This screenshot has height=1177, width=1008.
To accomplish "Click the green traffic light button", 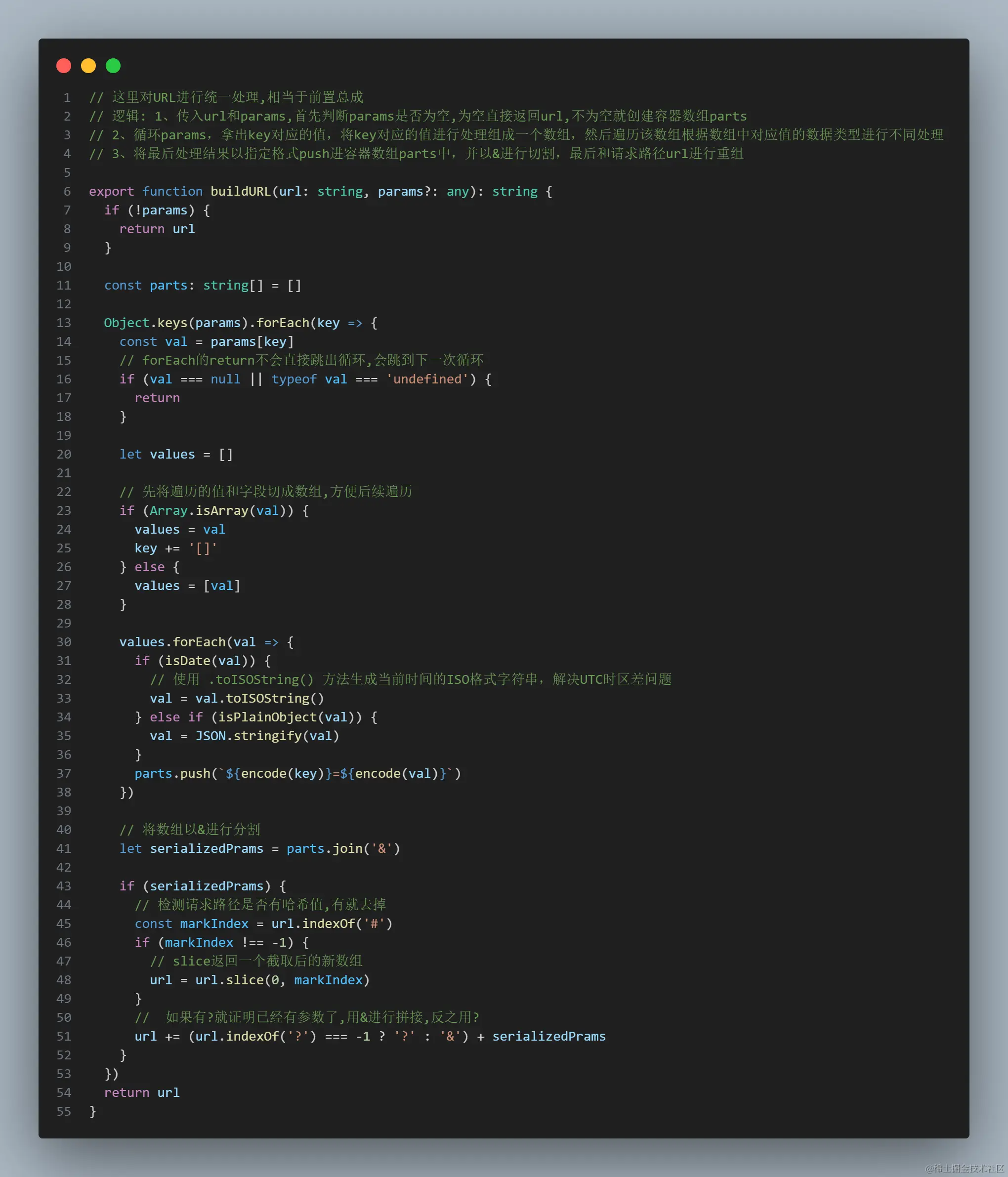I will 113,65.
